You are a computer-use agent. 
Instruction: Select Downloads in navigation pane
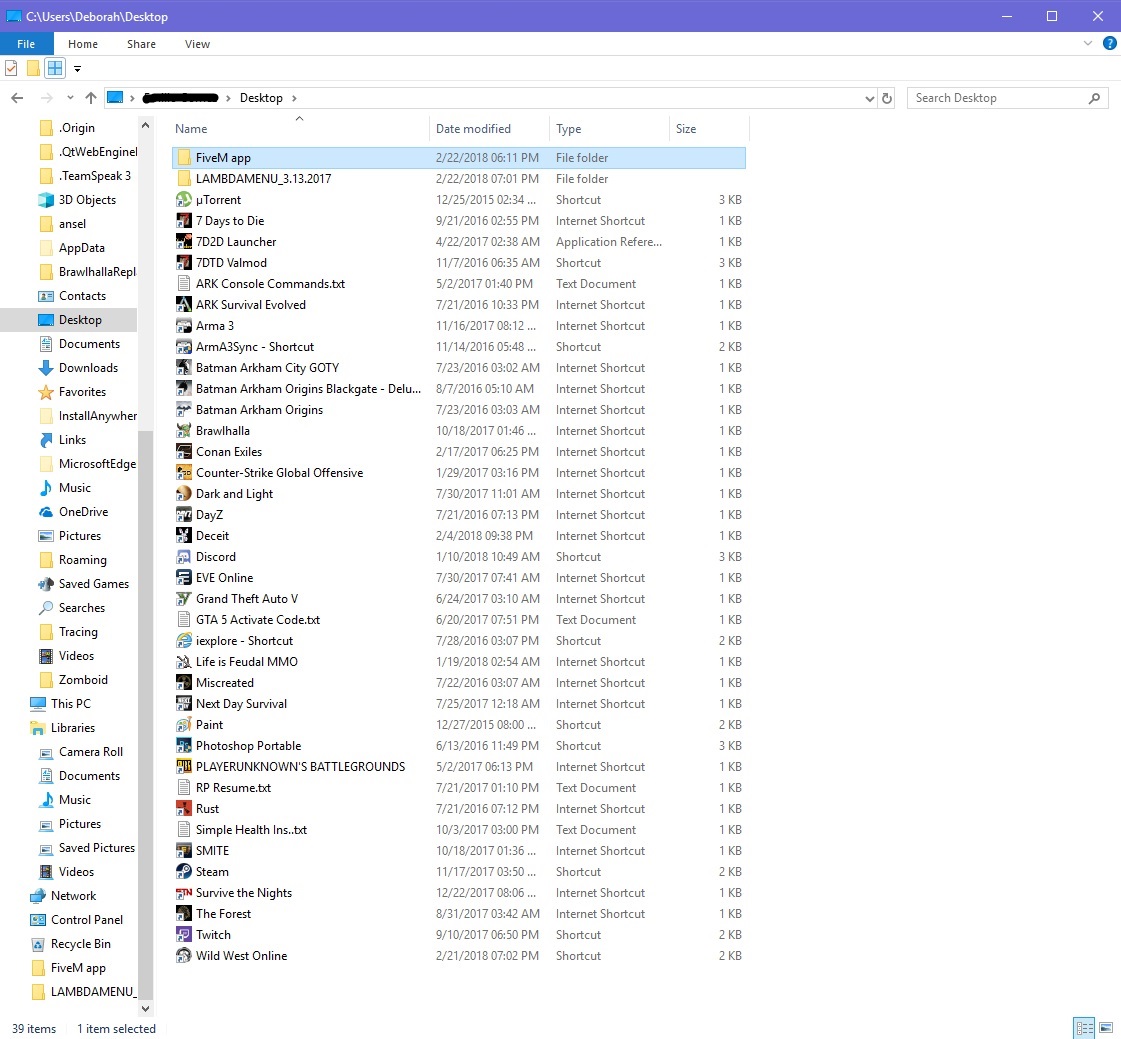tap(88, 368)
